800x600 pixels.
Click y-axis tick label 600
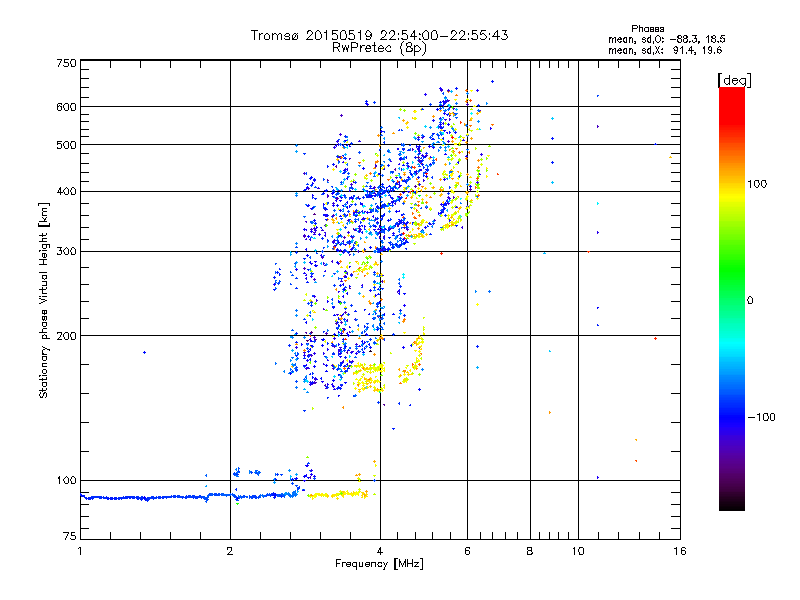[66, 107]
